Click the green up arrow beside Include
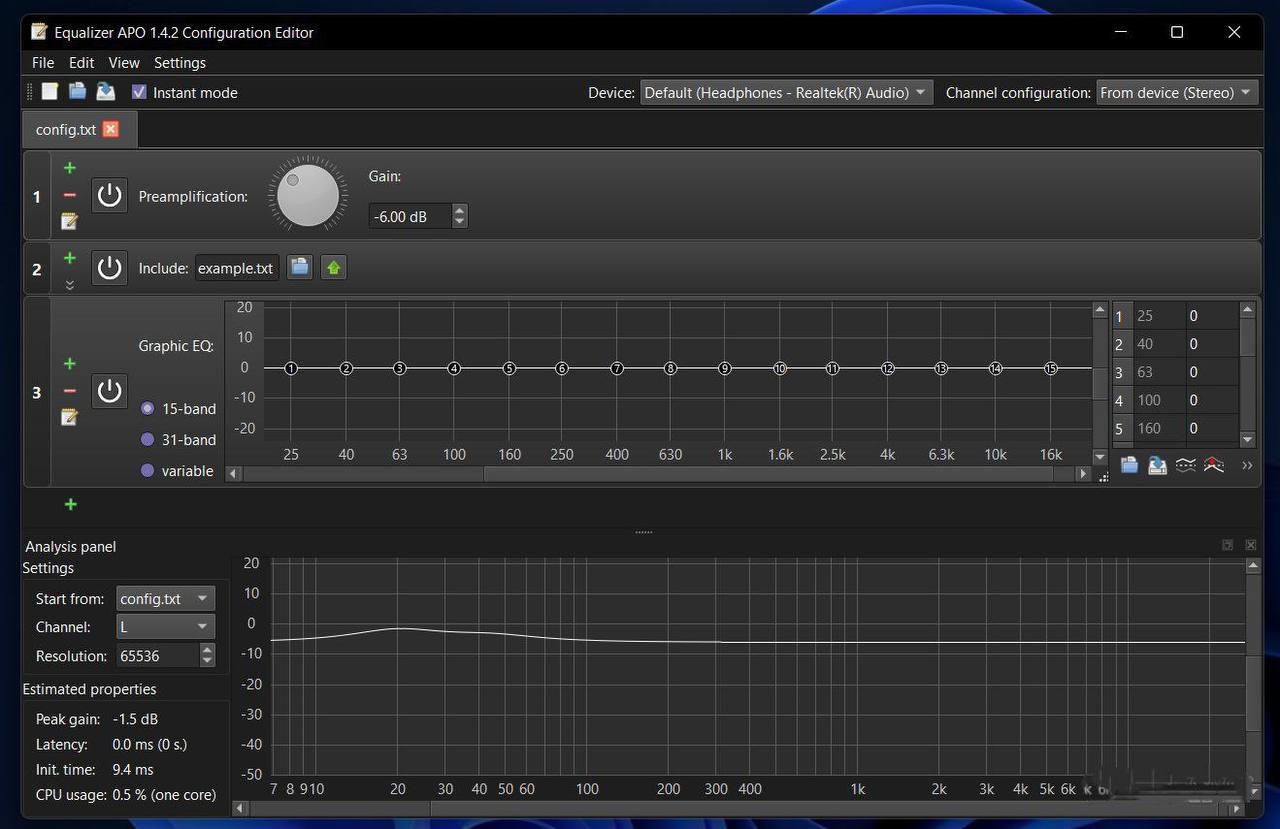The width and height of the screenshot is (1280, 829). [333, 267]
